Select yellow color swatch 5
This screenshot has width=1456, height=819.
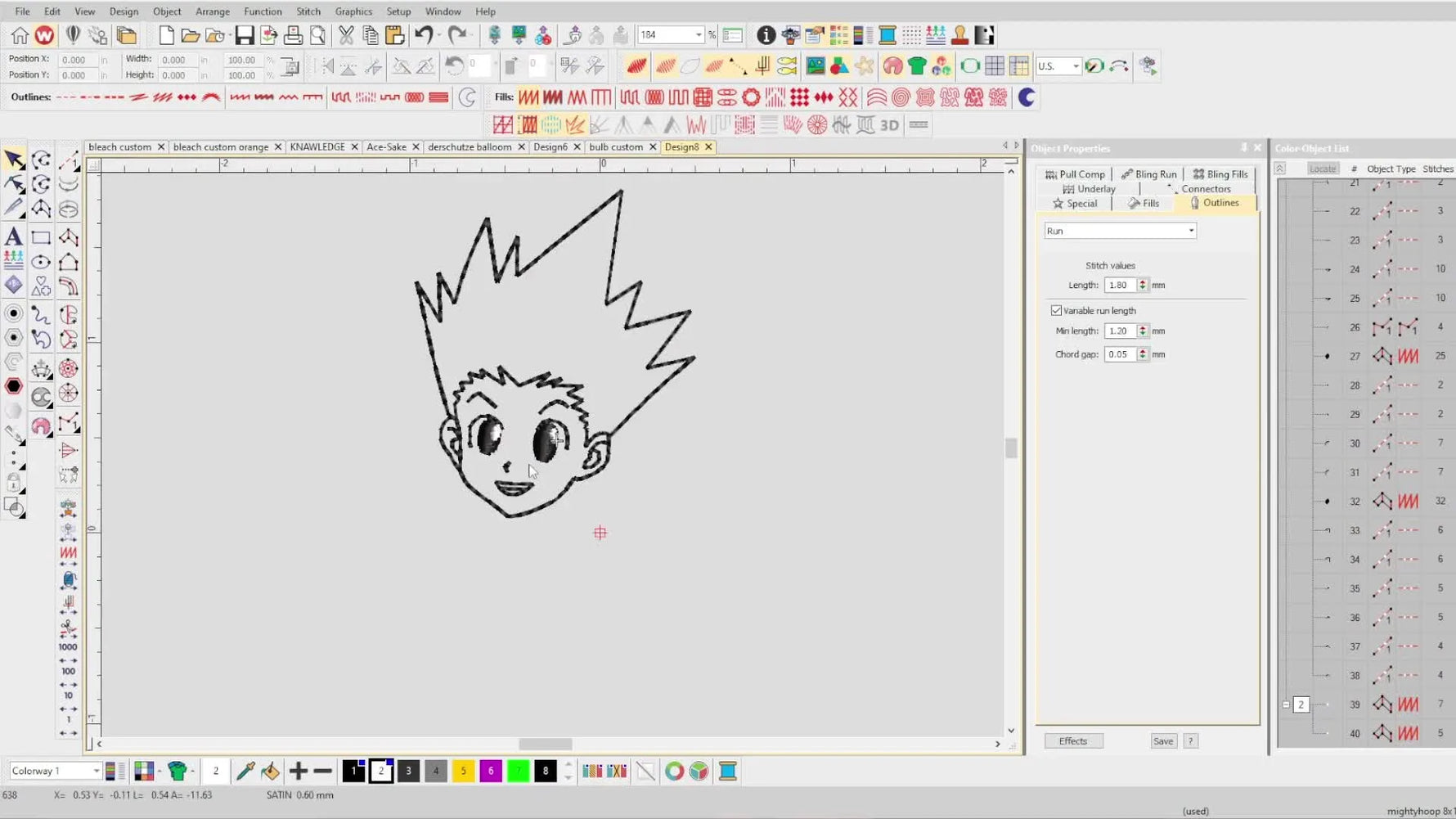tap(463, 771)
